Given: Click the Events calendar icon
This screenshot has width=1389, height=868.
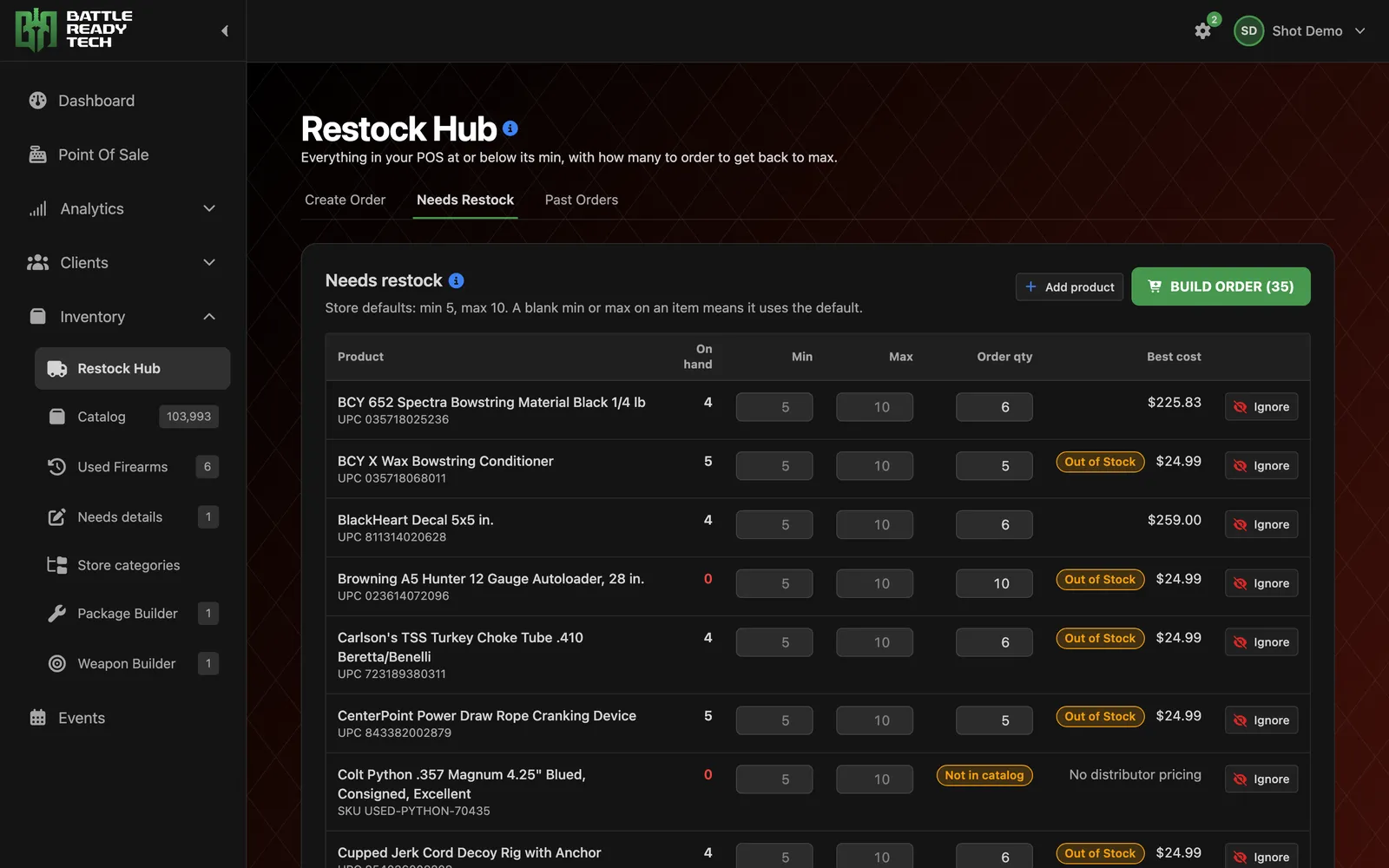Looking at the screenshot, I should pos(37,718).
